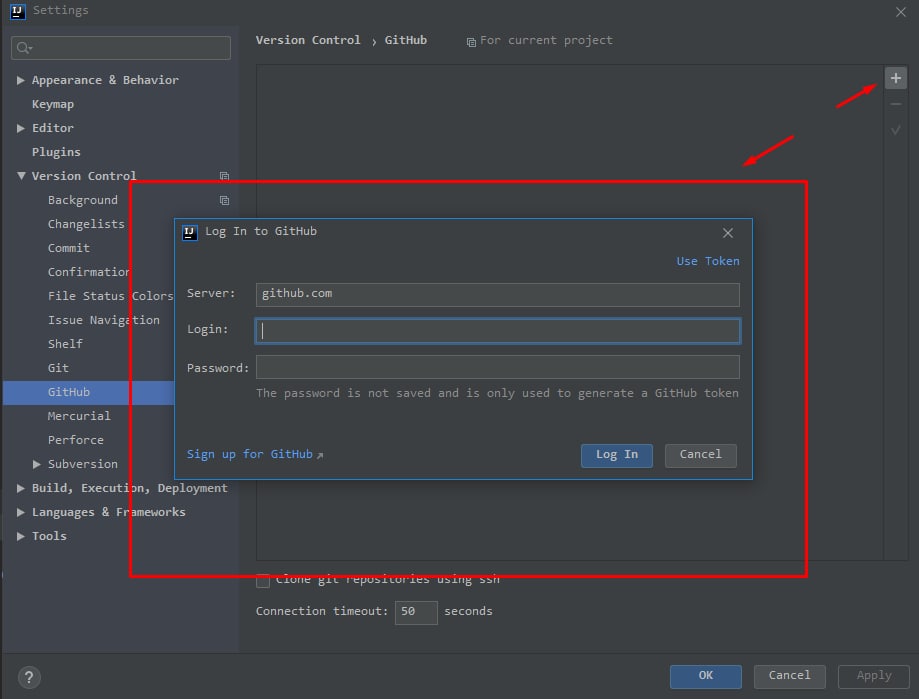Expand Build, Execution, Deployment section
The height and width of the screenshot is (699, 919).
point(21,488)
